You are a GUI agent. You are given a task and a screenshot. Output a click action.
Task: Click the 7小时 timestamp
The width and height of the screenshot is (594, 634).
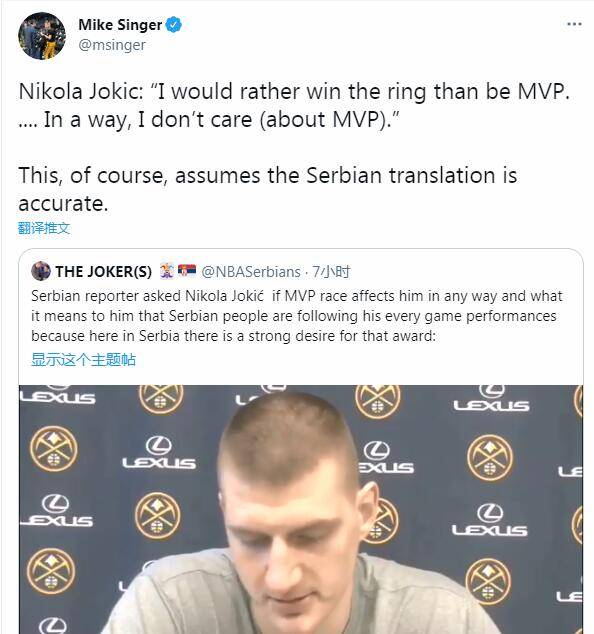[x=332, y=272]
